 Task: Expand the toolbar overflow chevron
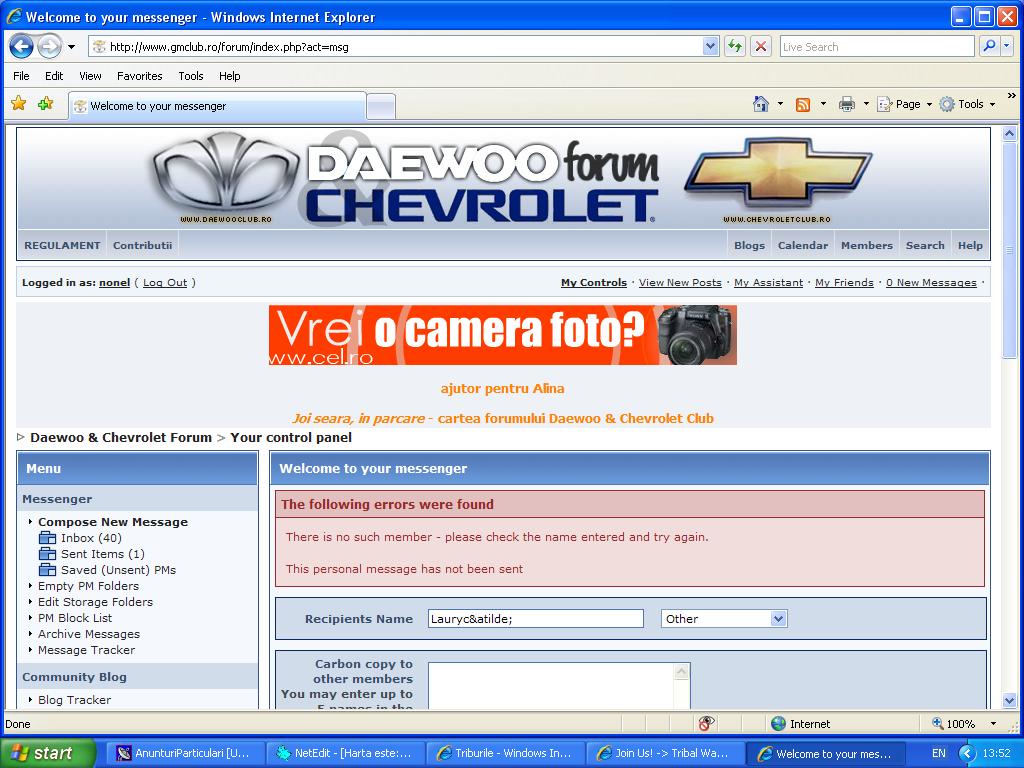click(x=1012, y=96)
